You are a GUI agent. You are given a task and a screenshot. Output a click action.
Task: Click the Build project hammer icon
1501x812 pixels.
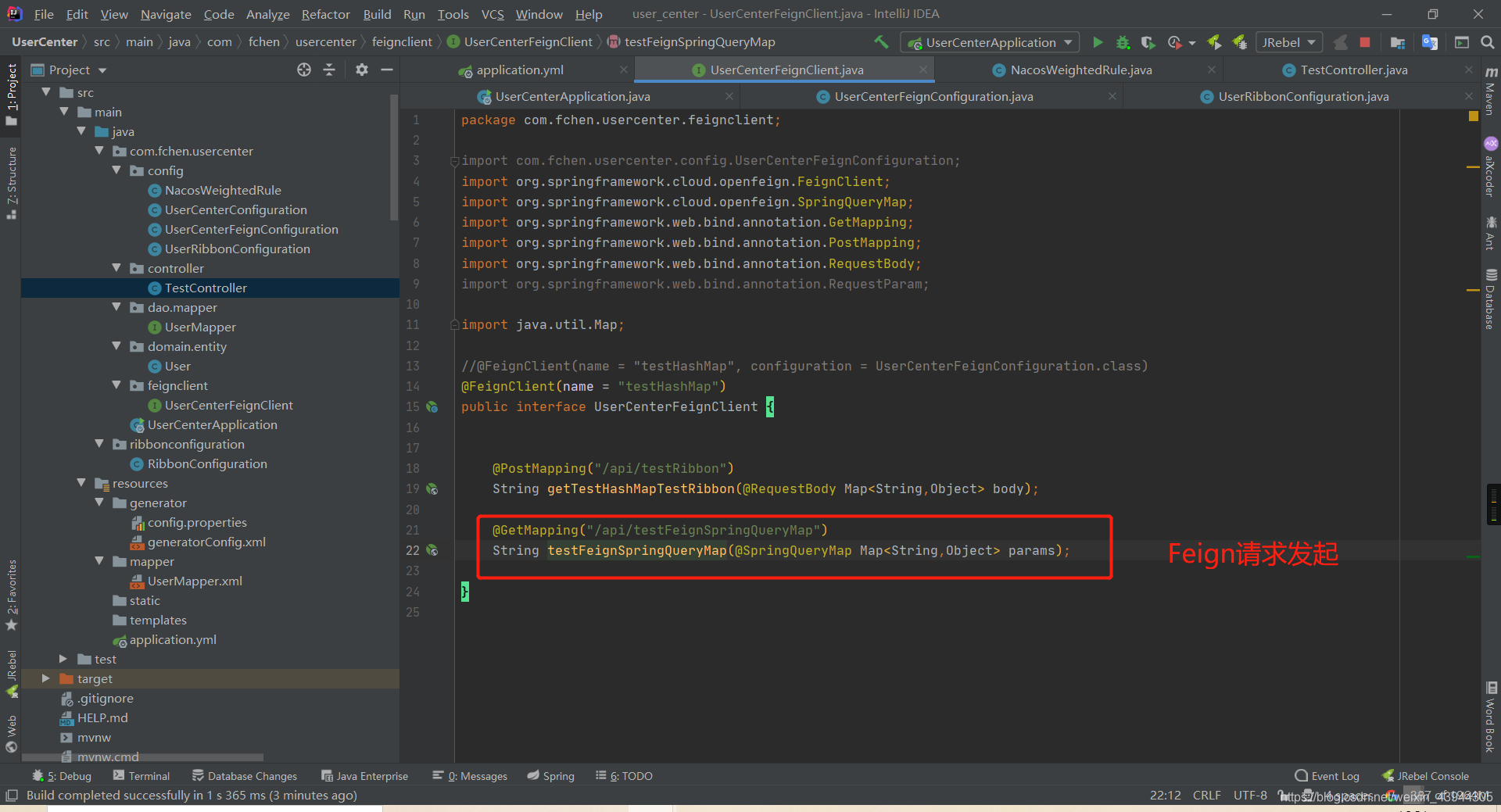pyautogui.click(x=881, y=42)
